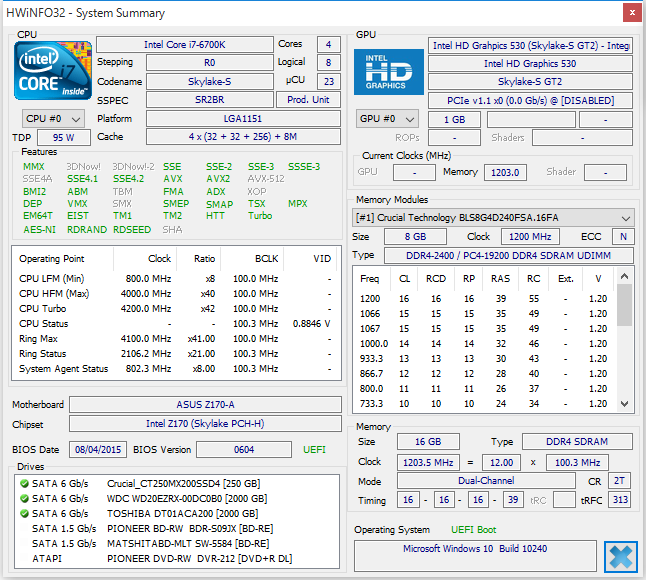Click the AES-NI feature label
The width and height of the screenshot is (646, 580).
39,229
